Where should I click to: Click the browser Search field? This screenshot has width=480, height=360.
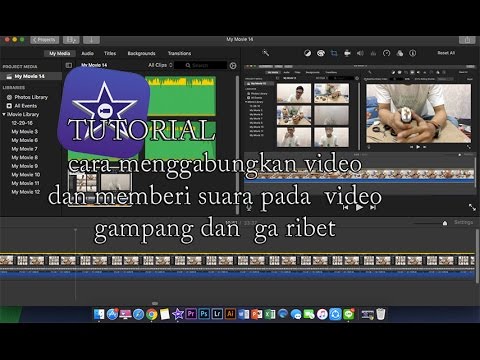tap(201, 65)
